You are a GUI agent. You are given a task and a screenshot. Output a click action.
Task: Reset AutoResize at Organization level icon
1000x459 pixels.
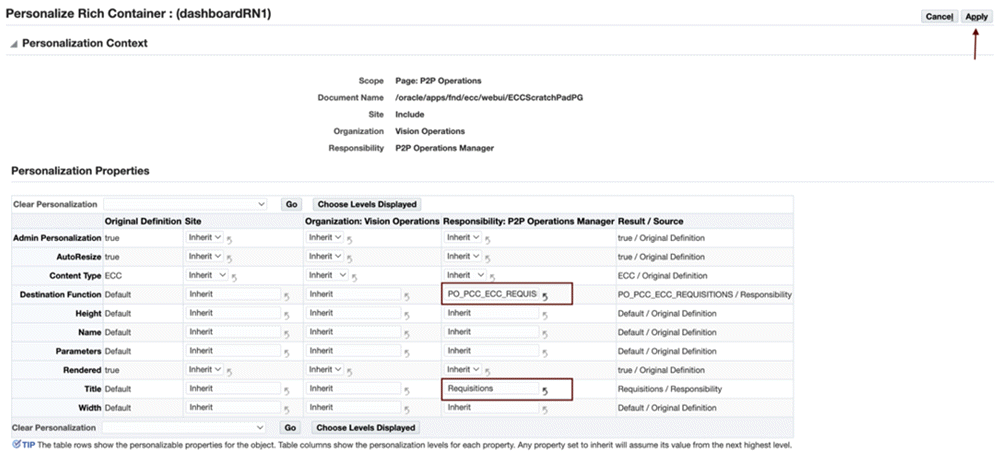[x=350, y=258]
